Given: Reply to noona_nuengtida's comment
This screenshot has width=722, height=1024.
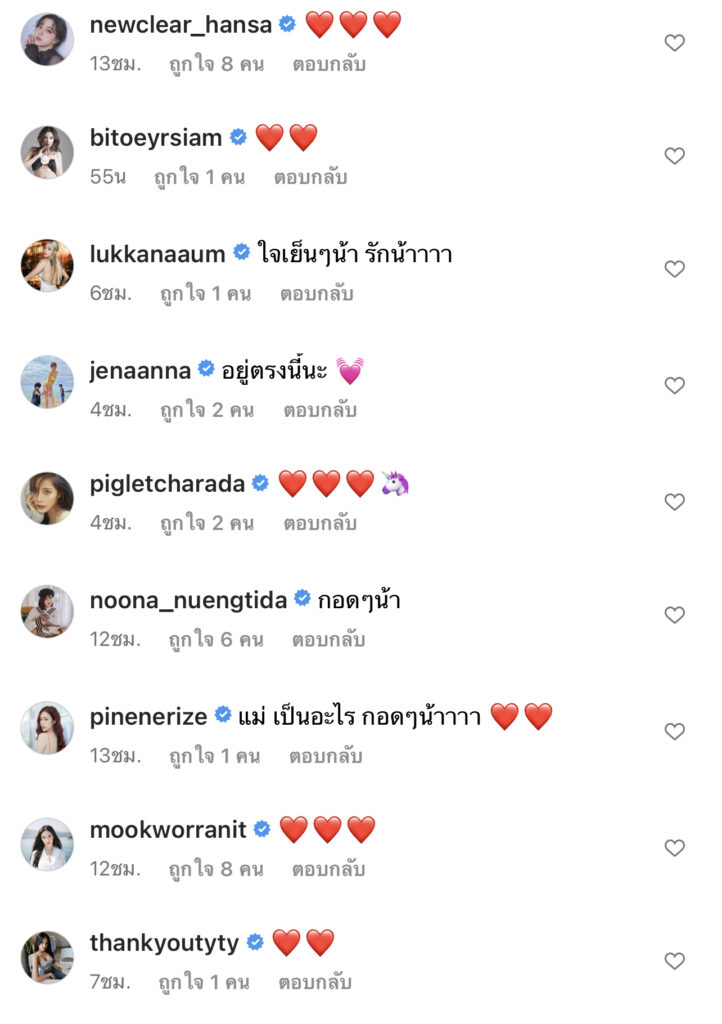Looking at the screenshot, I should (328, 639).
